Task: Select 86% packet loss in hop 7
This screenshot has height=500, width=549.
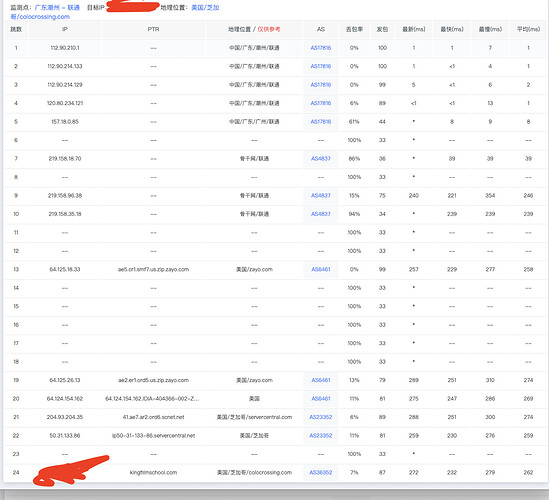Action: (354, 159)
